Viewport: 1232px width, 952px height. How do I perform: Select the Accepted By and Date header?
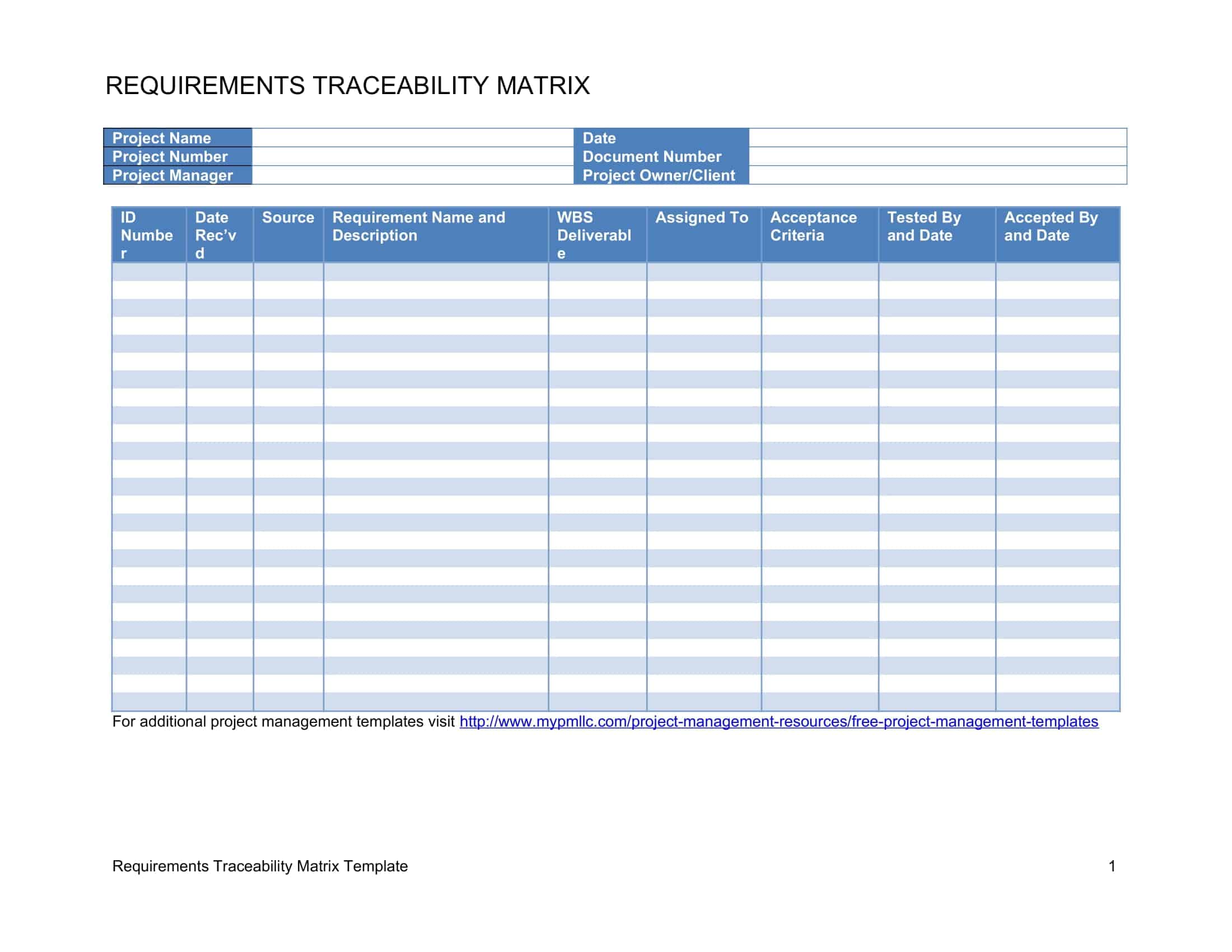point(1058,235)
